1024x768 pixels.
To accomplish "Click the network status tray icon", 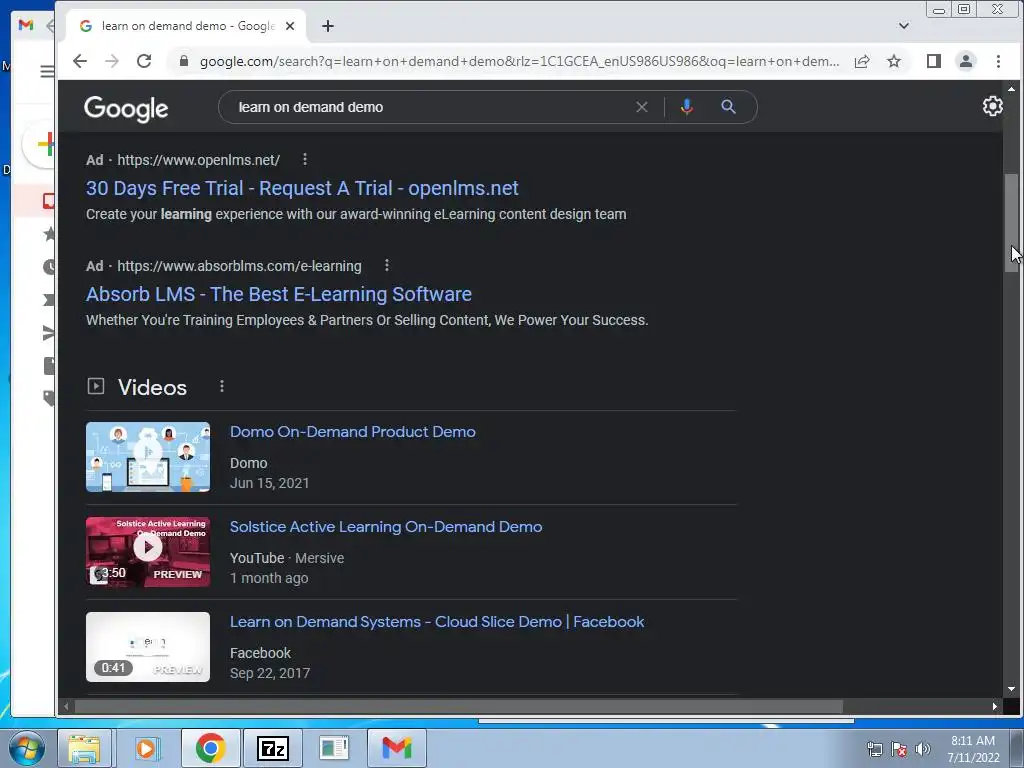I will pyautogui.click(x=874, y=749).
